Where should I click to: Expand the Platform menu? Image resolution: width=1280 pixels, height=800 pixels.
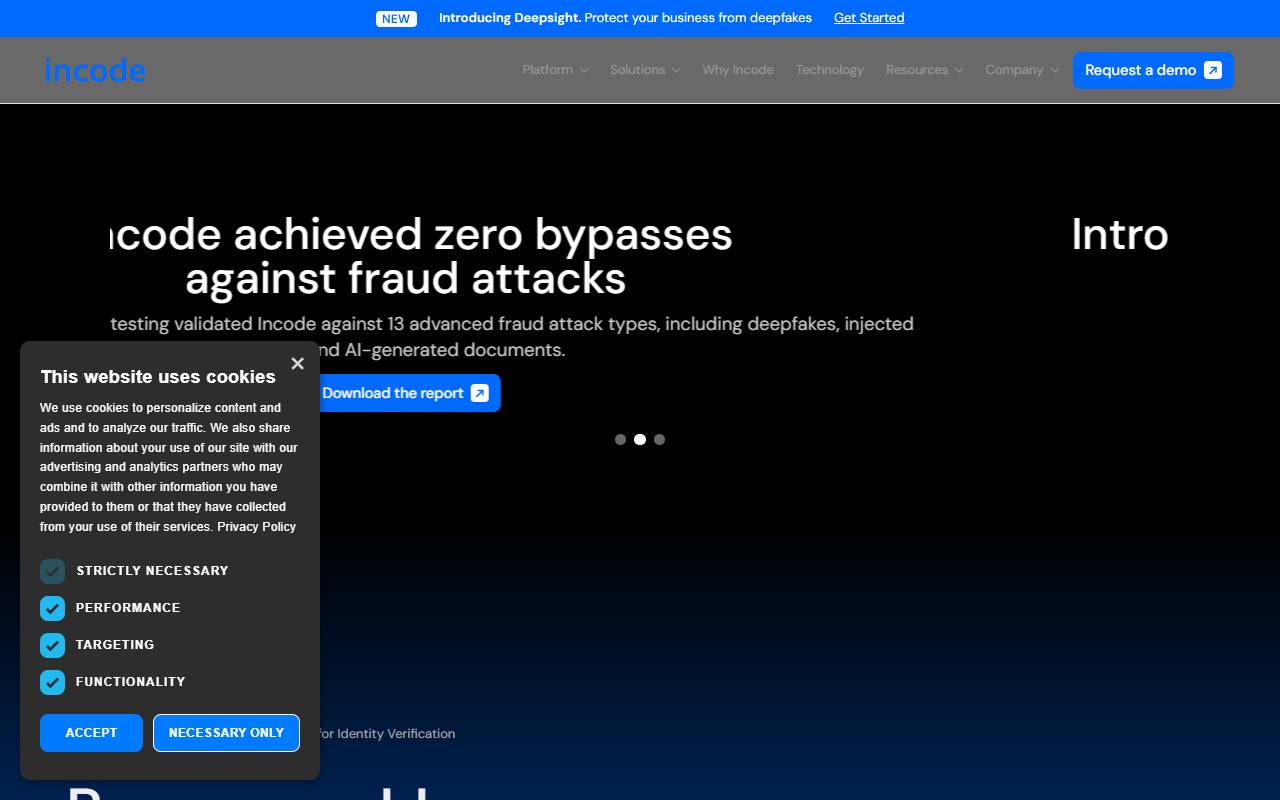pos(555,70)
